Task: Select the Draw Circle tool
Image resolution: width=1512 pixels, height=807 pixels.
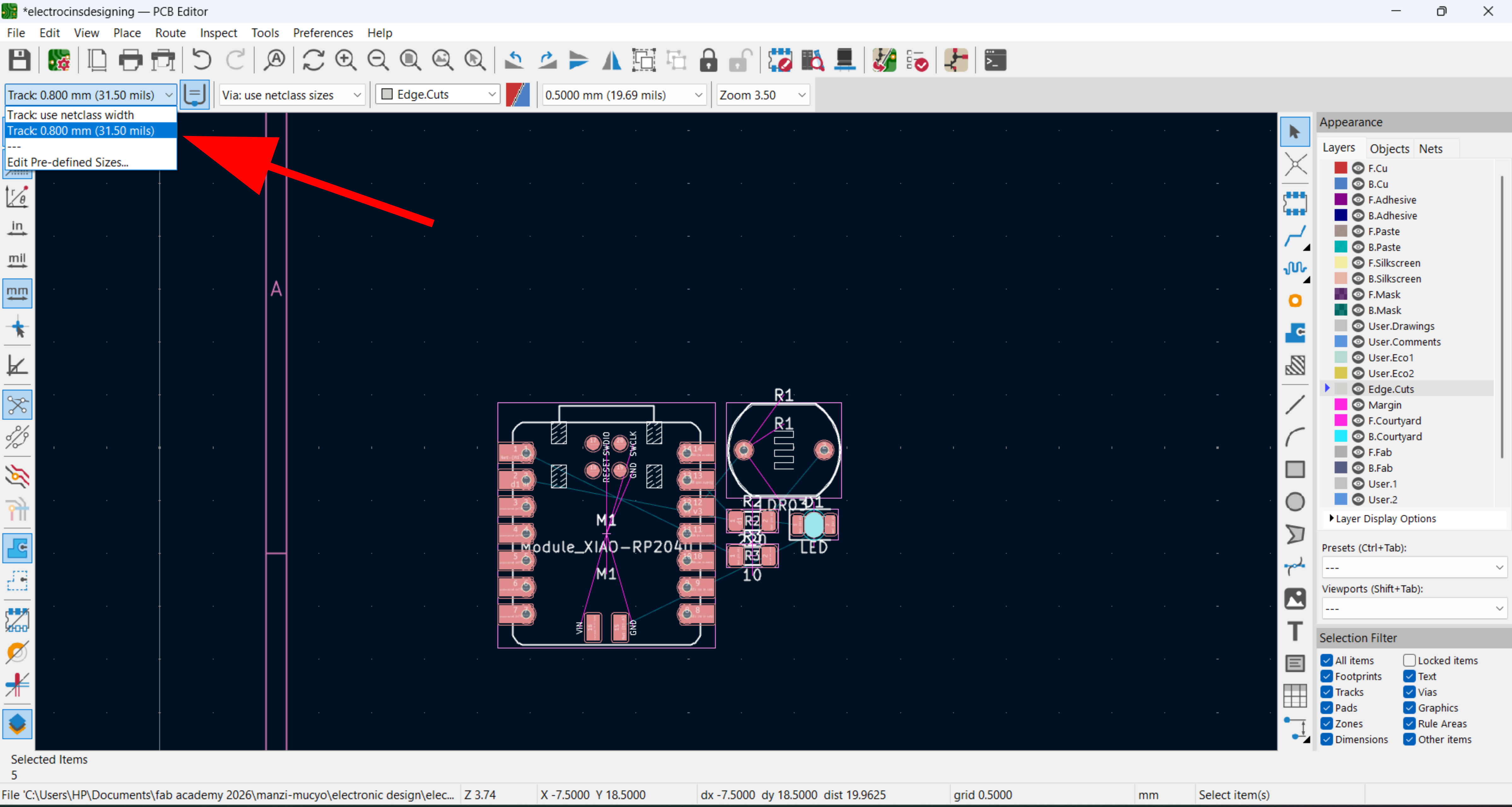Action: pos(1294,502)
